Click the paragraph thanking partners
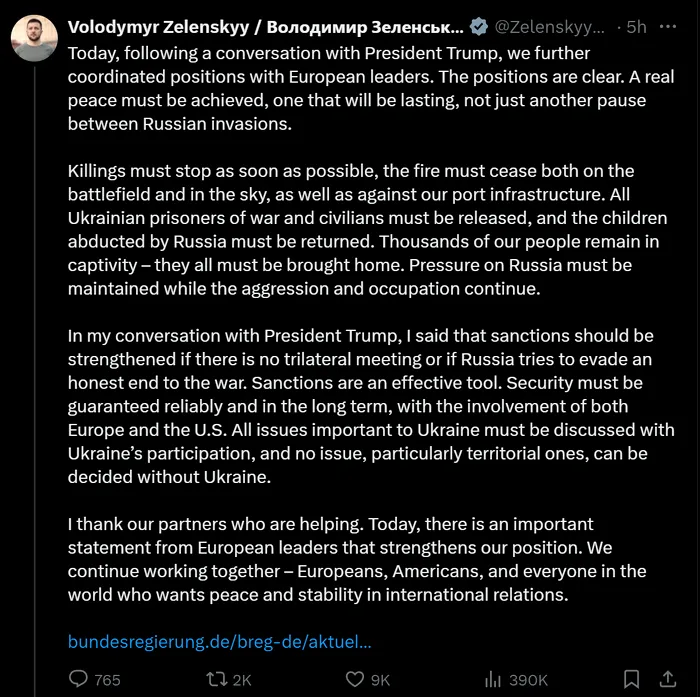700x697 pixels. (x=357, y=560)
